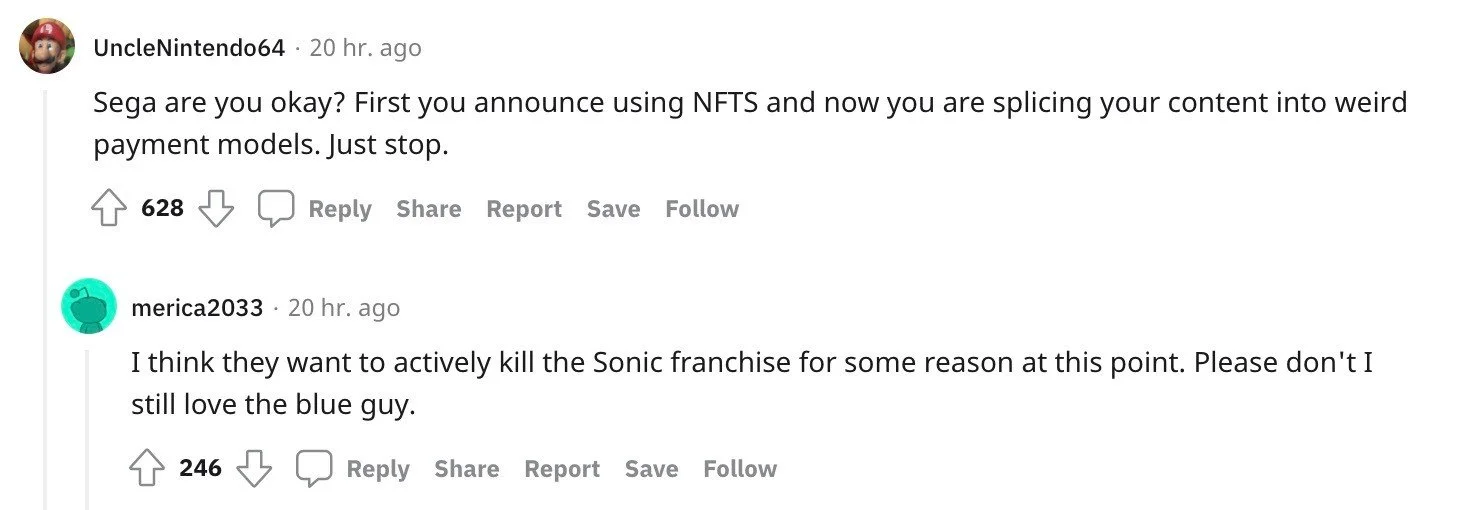Open UncleNintendo64's Mario avatar
Image resolution: width=1472 pixels, height=510 pixels.
pyautogui.click(x=47, y=46)
